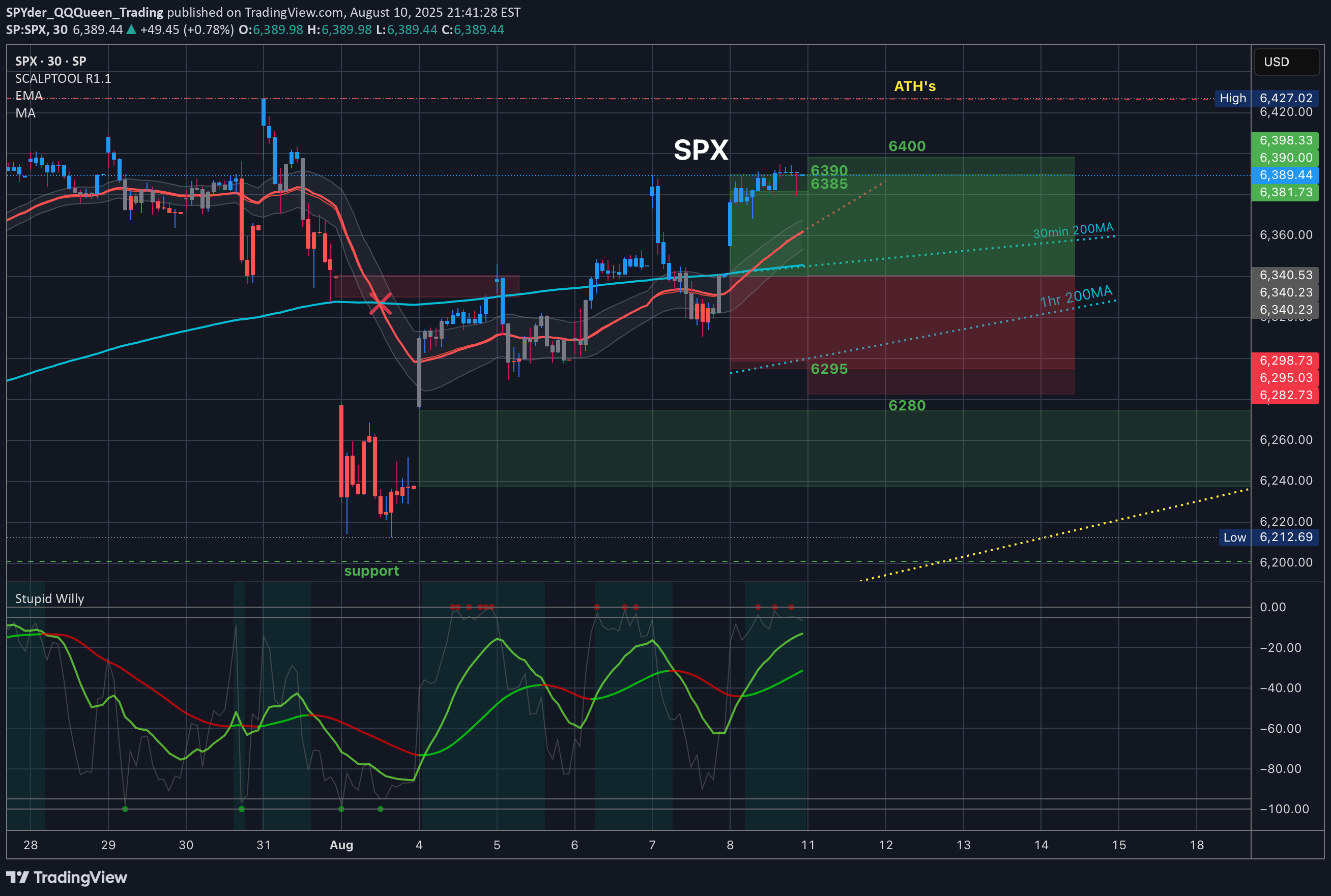
Task: Click the ATH's annotation
Action: click(x=915, y=86)
